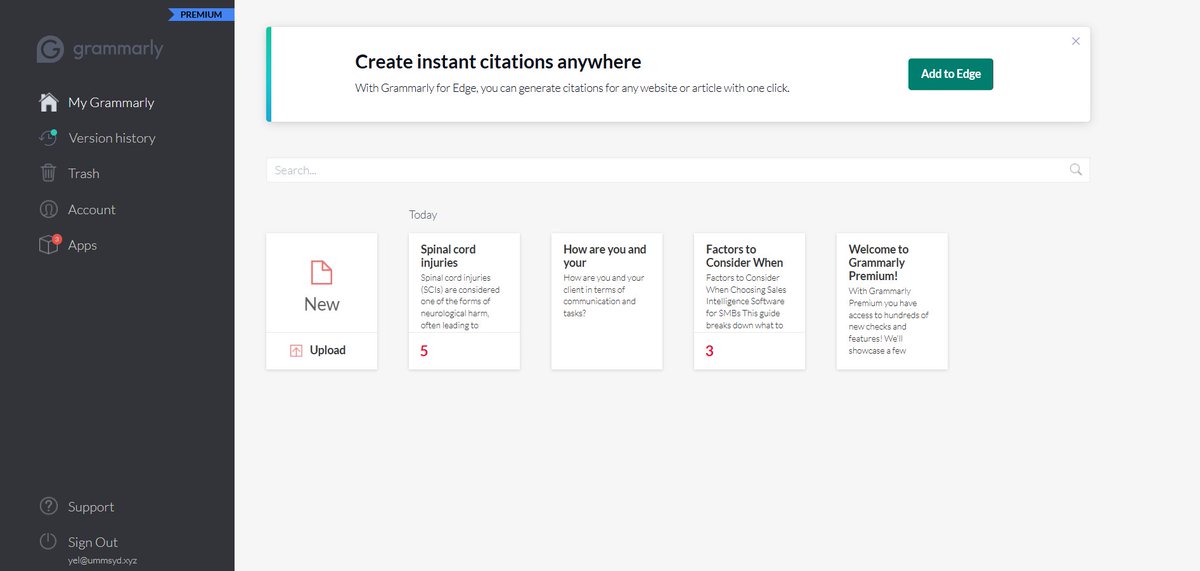Click Upload button label
Screen dimensions: 1200x571
point(328,350)
